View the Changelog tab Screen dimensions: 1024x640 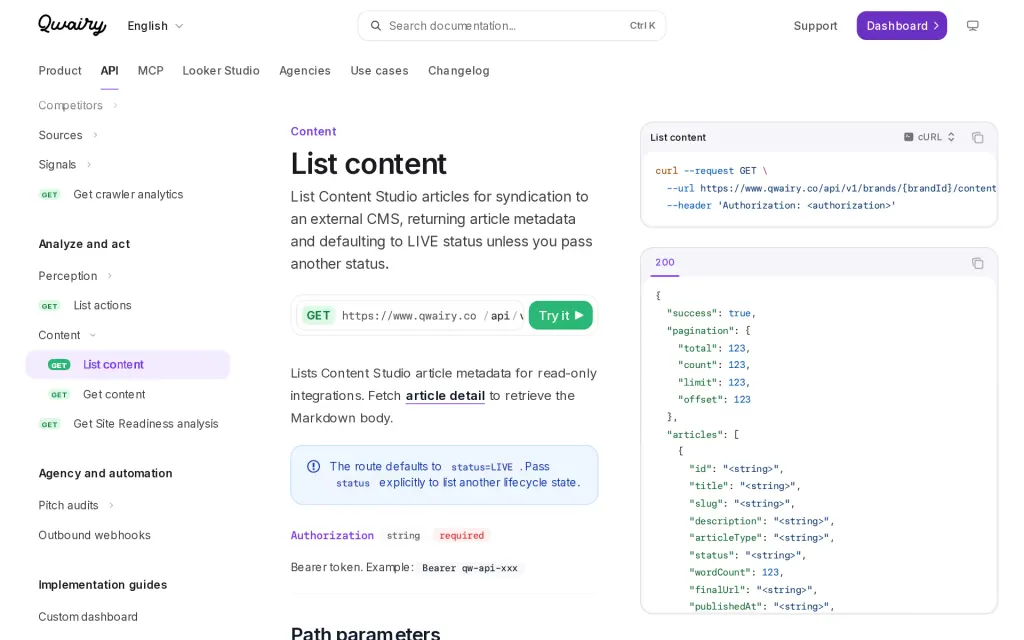(458, 71)
